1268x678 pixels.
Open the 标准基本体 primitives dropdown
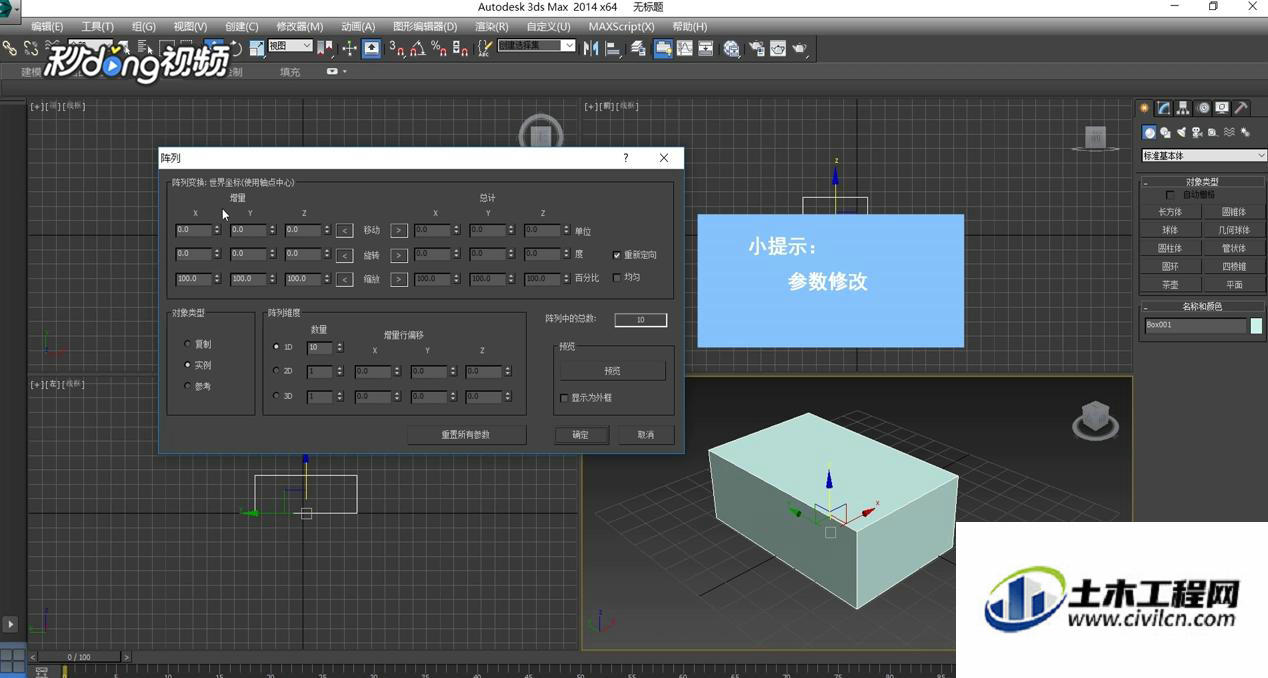point(1204,156)
